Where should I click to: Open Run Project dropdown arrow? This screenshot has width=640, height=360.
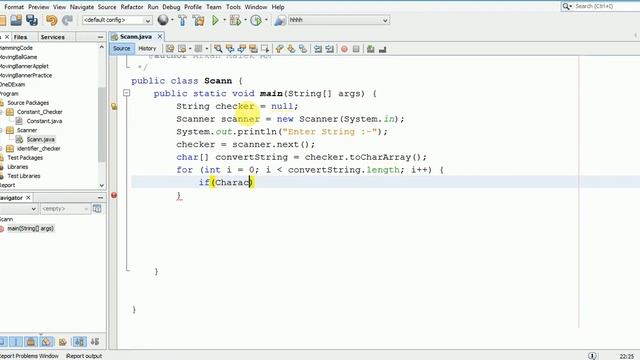point(224,20)
